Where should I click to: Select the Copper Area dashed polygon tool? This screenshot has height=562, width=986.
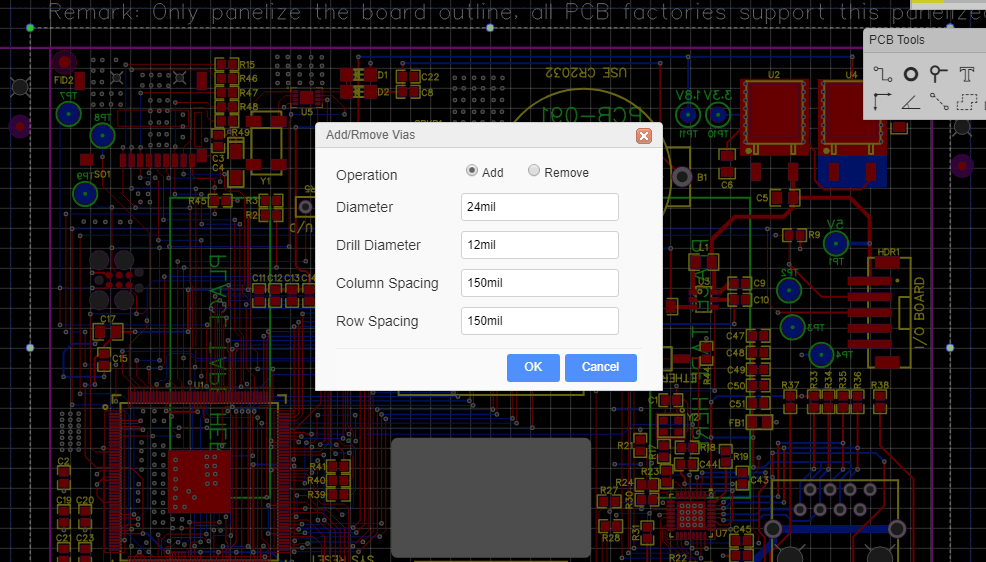(967, 101)
